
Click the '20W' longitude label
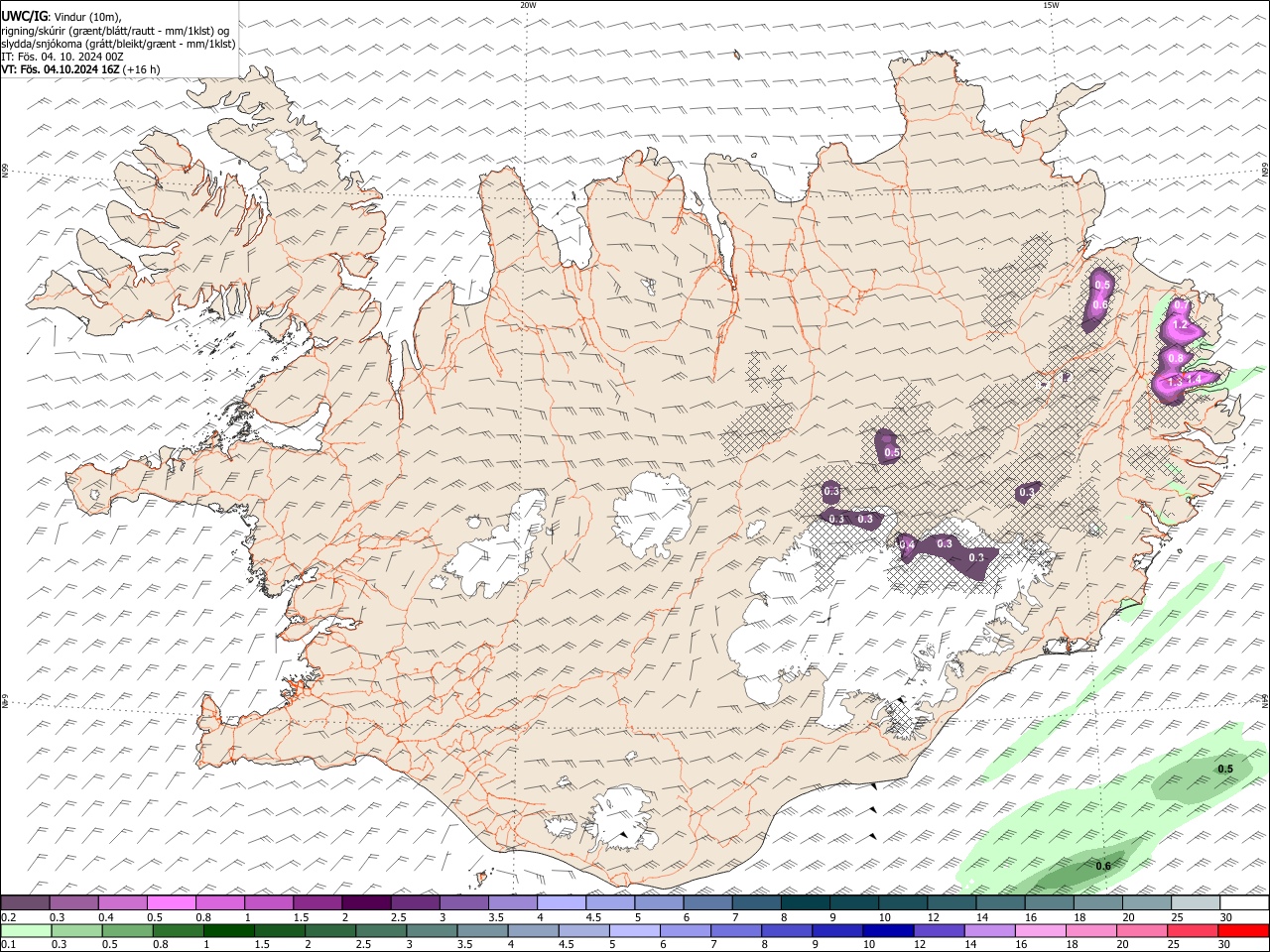[x=528, y=5]
